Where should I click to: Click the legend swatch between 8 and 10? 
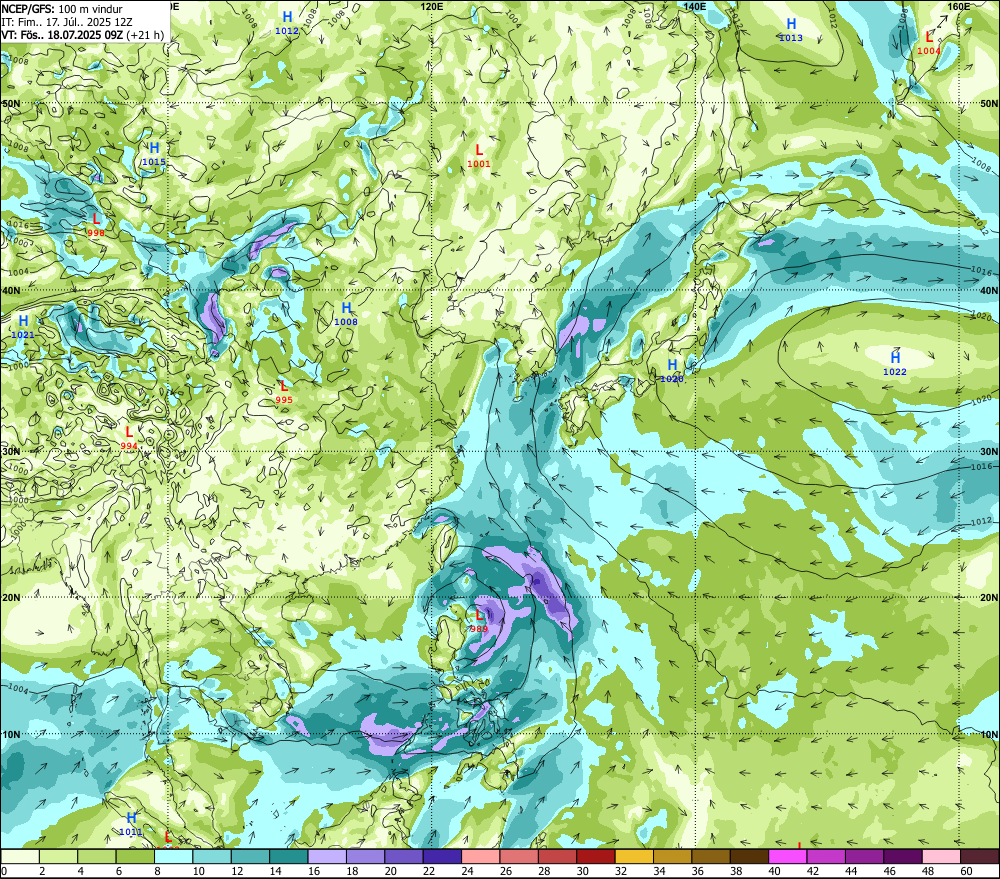(x=173, y=856)
